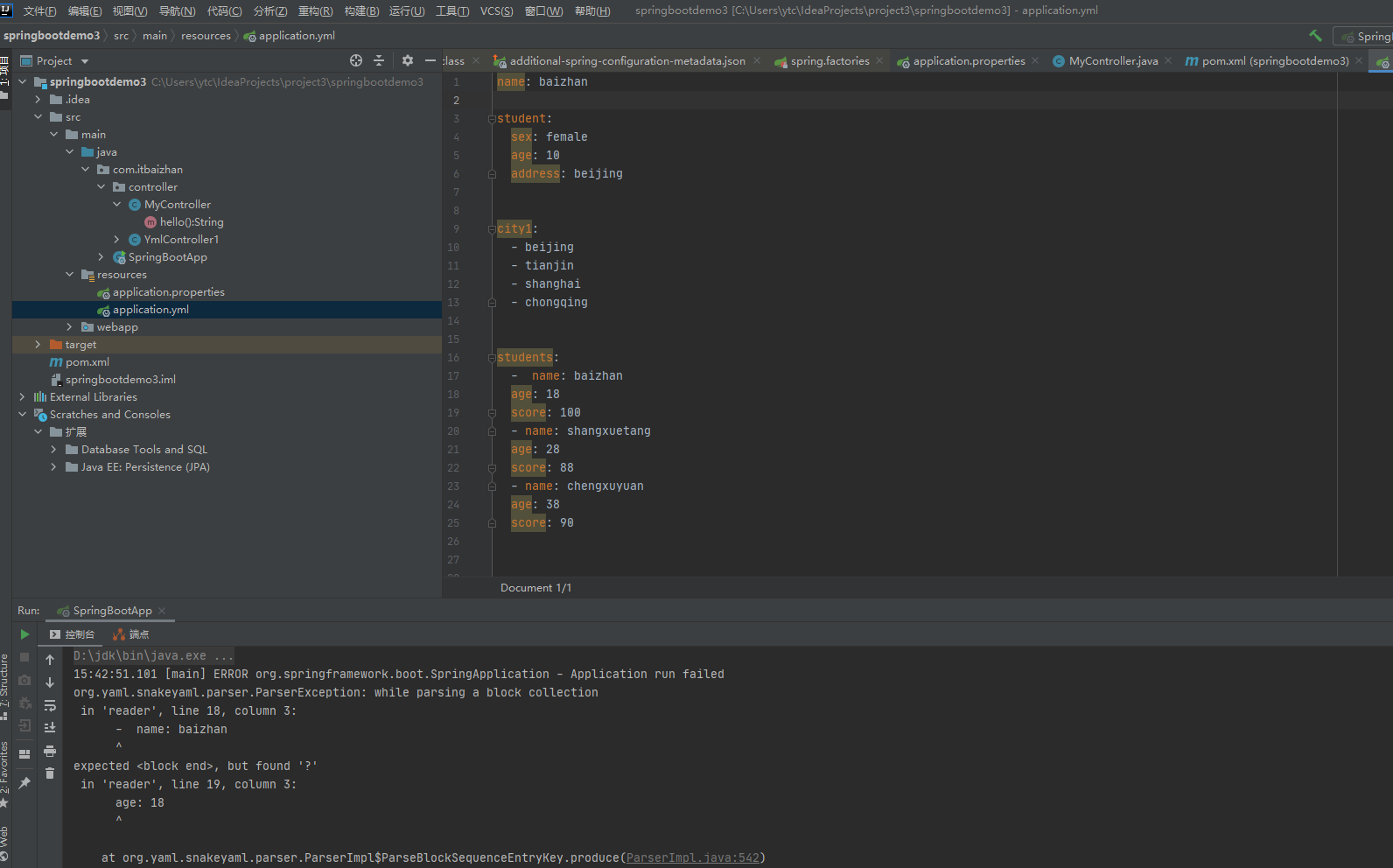The height and width of the screenshot is (868, 1393).
Task: Close the MyController.java tab
Action: (x=1168, y=61)
